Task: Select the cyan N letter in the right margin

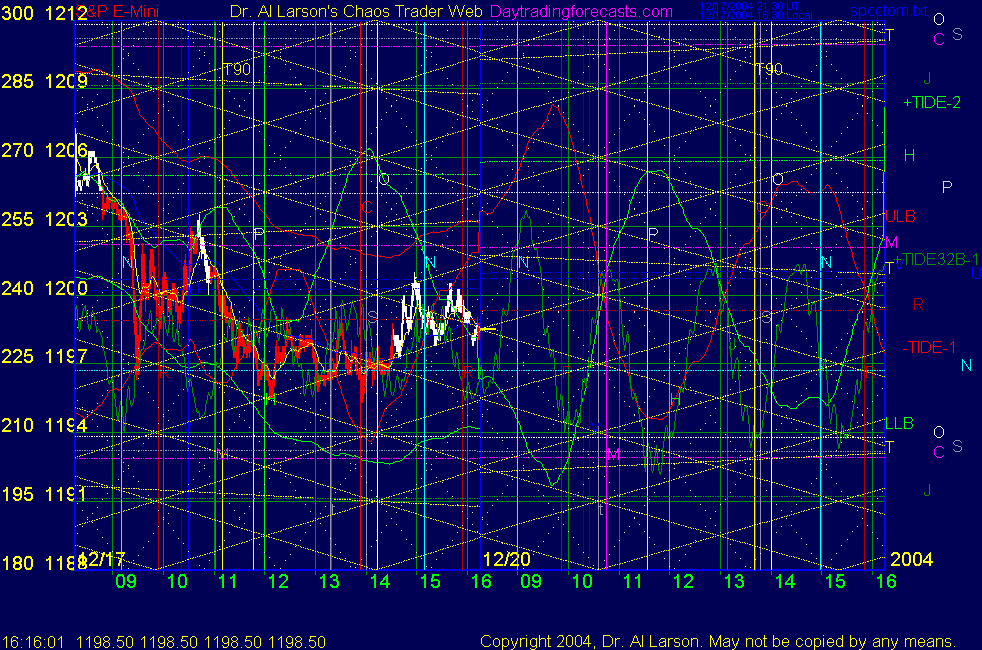Action: (966, 365)
